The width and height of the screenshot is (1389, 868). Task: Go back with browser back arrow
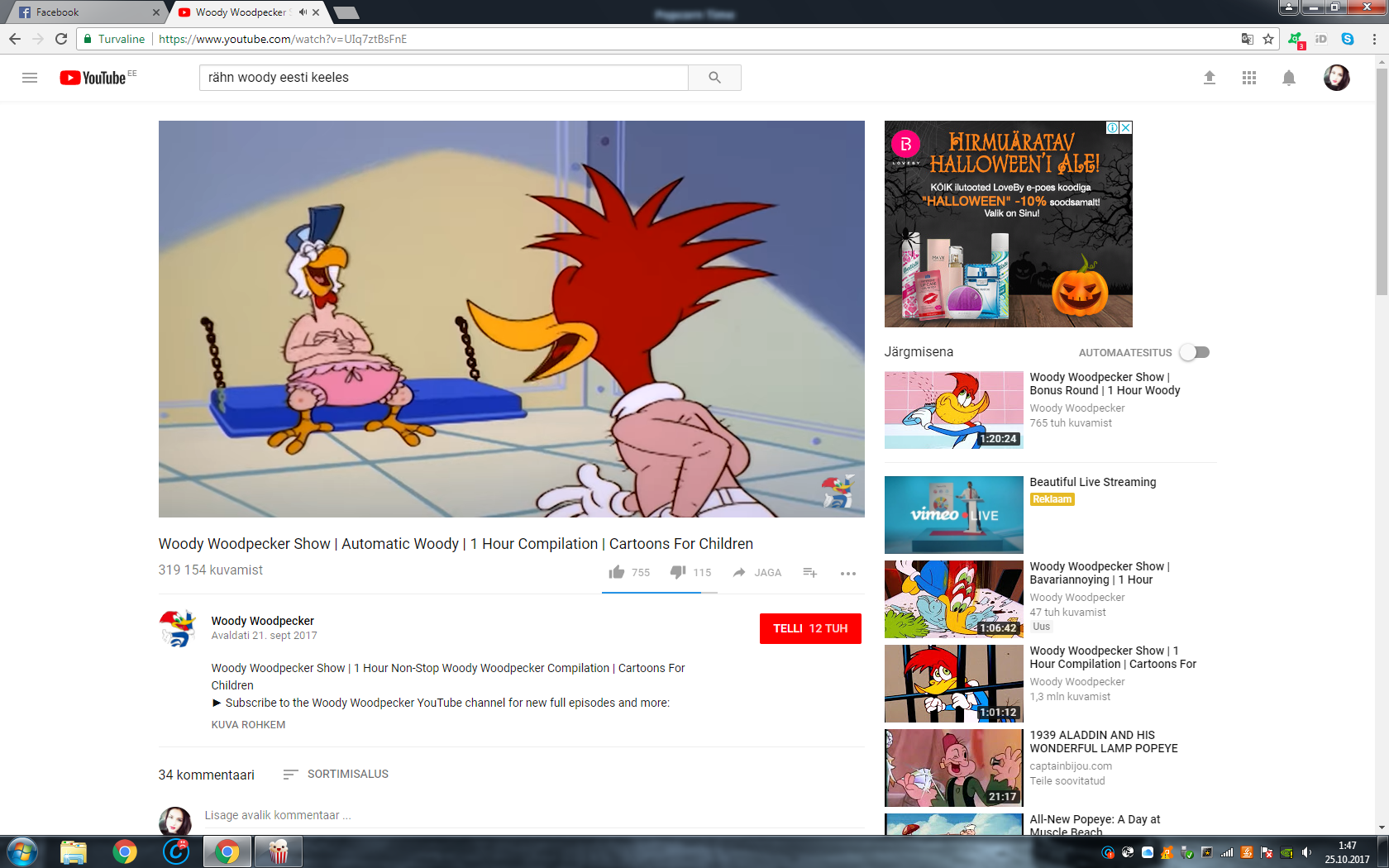(15, 39)
